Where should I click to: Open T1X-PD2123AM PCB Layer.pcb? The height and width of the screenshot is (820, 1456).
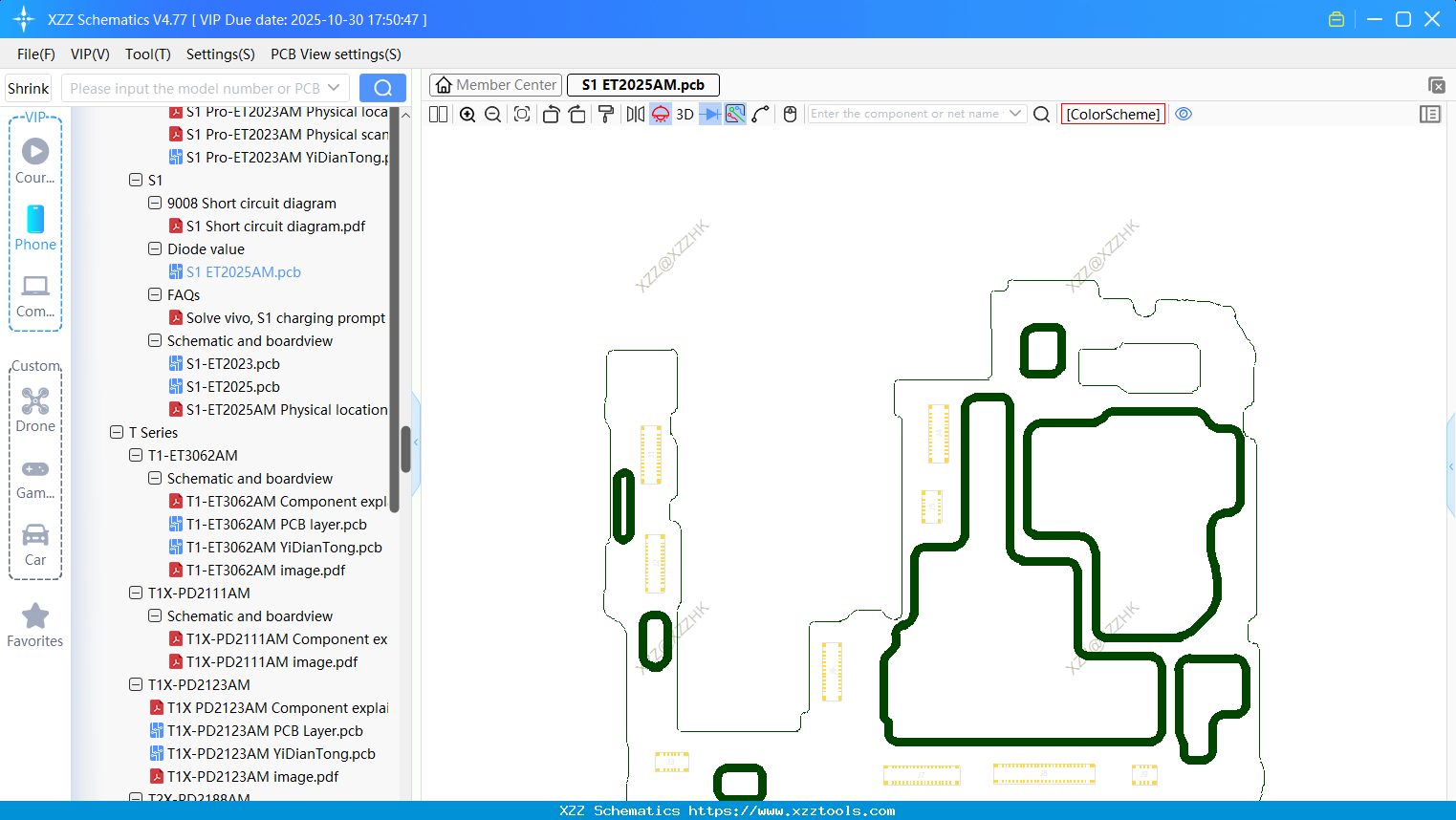265,731
